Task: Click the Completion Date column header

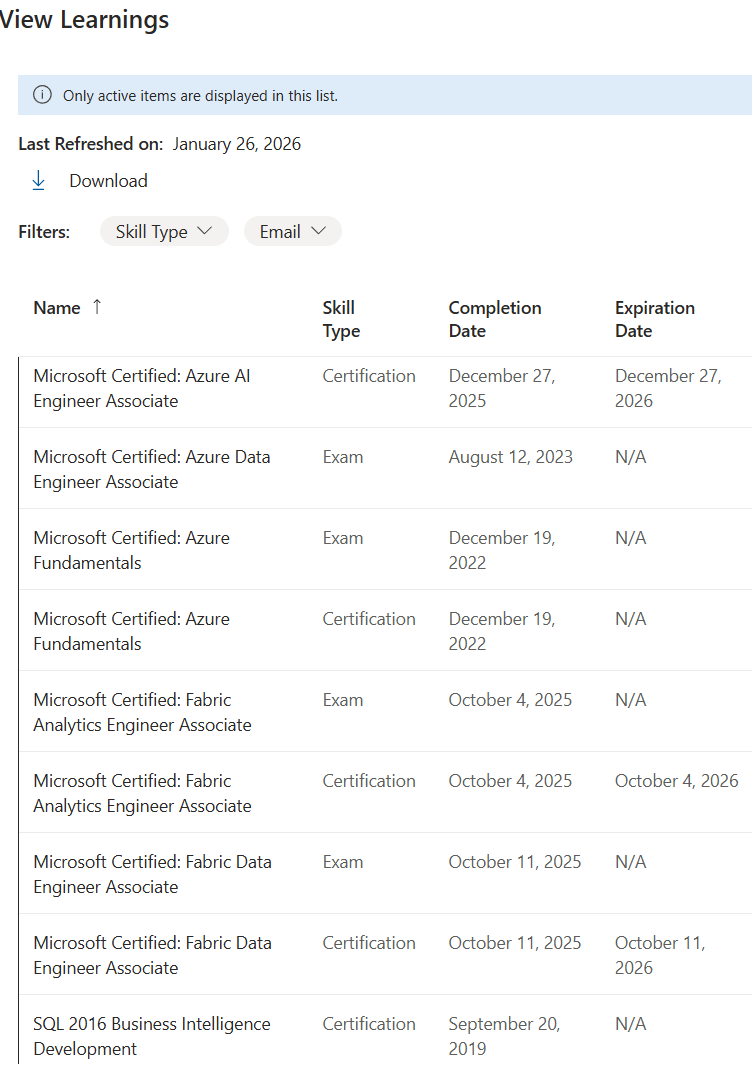Action: 495,319
